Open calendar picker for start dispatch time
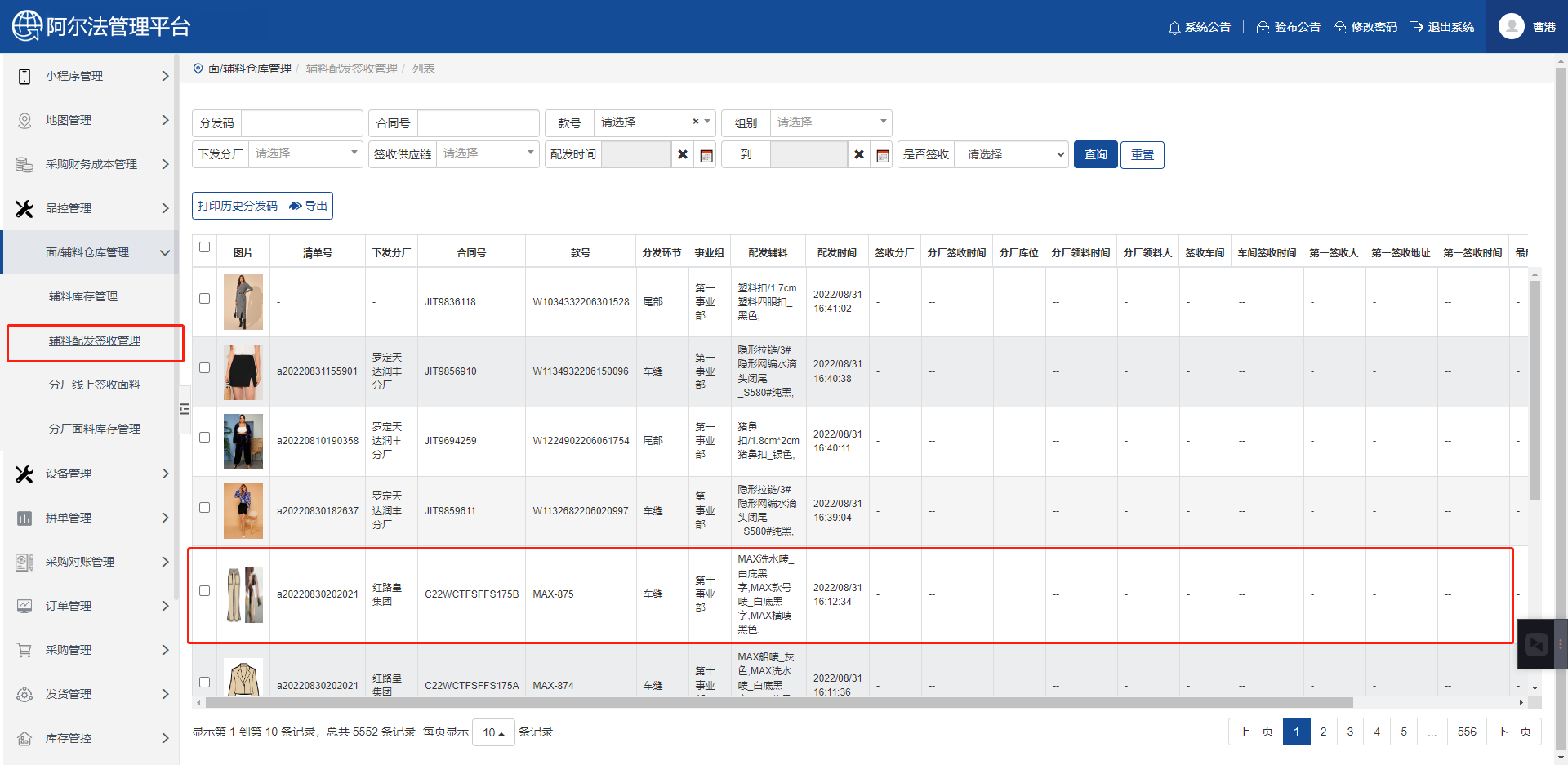 [706, 155]
